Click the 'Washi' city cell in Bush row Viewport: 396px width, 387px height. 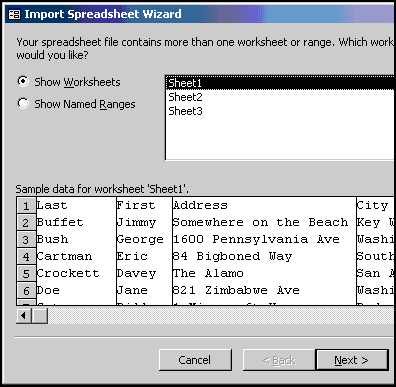(375, 239)
